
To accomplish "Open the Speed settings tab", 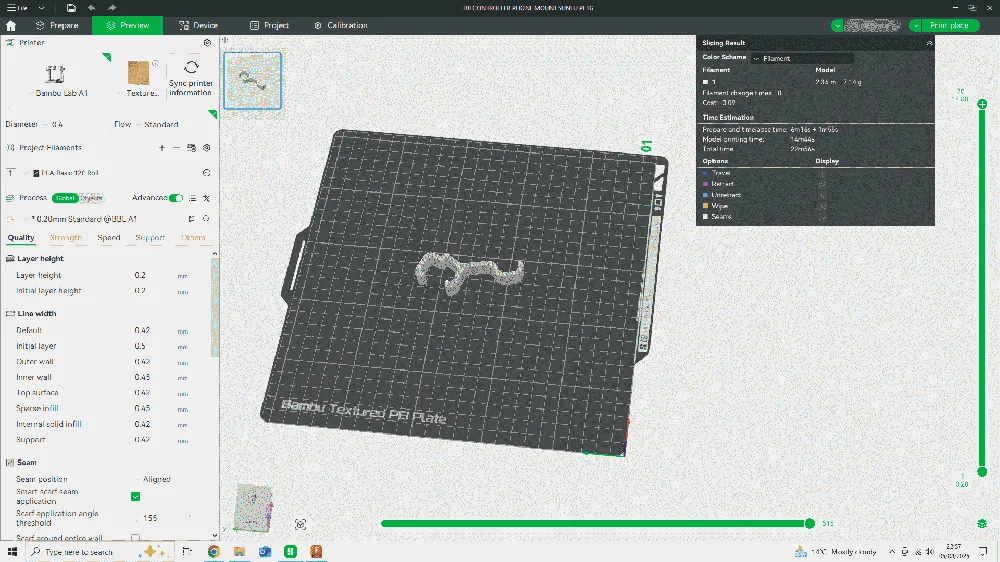I will 108,238.
